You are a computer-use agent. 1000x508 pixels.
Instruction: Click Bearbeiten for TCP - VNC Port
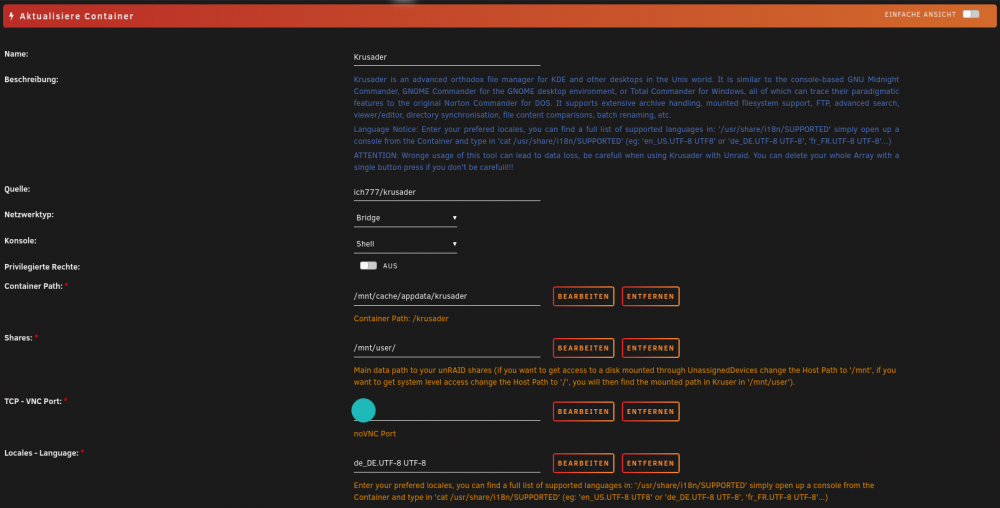click(584, 412)
